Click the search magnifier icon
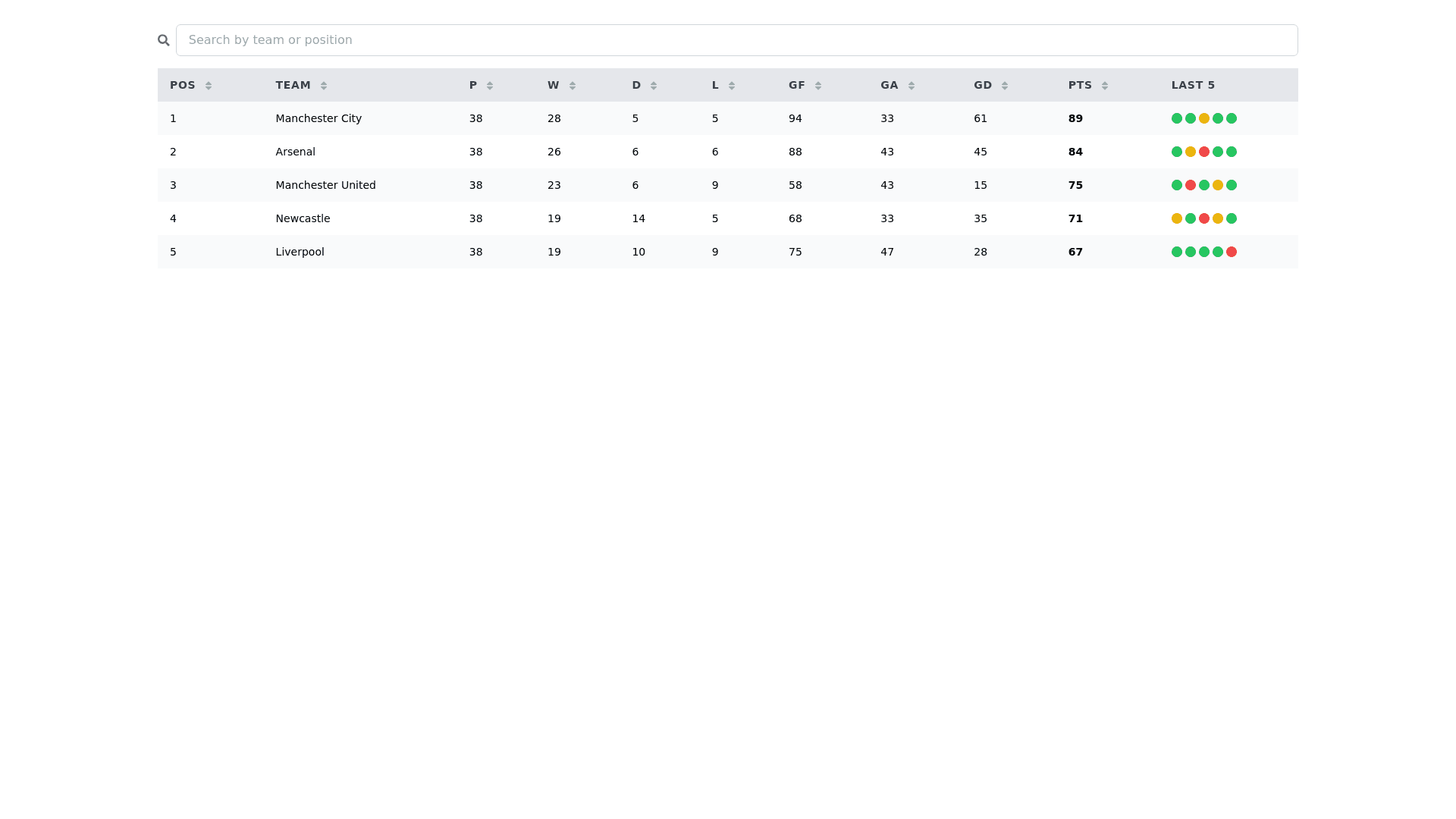The height and width of the screenshot is (819, 1456). point(164,40)
